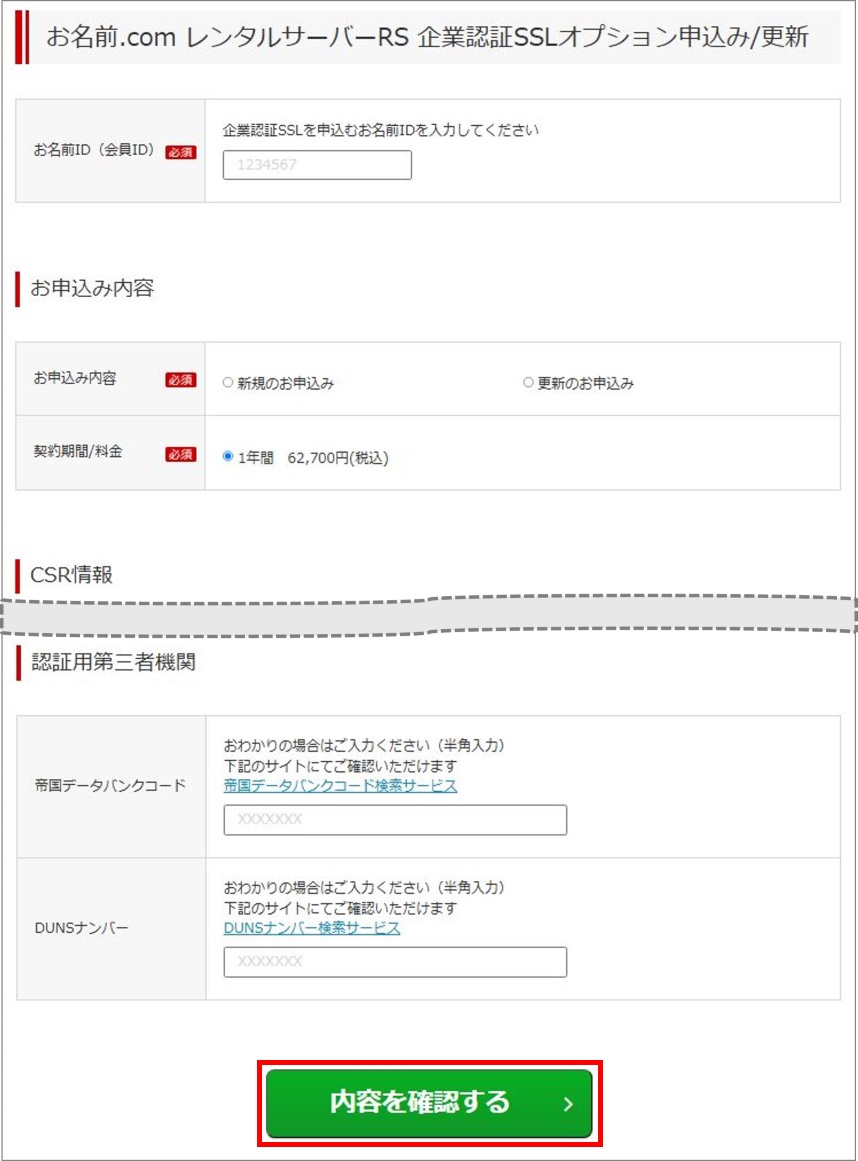Focus the 帝国データバンクコード text field
Screen dimensions: 858x1161
(x=395, y=820)
